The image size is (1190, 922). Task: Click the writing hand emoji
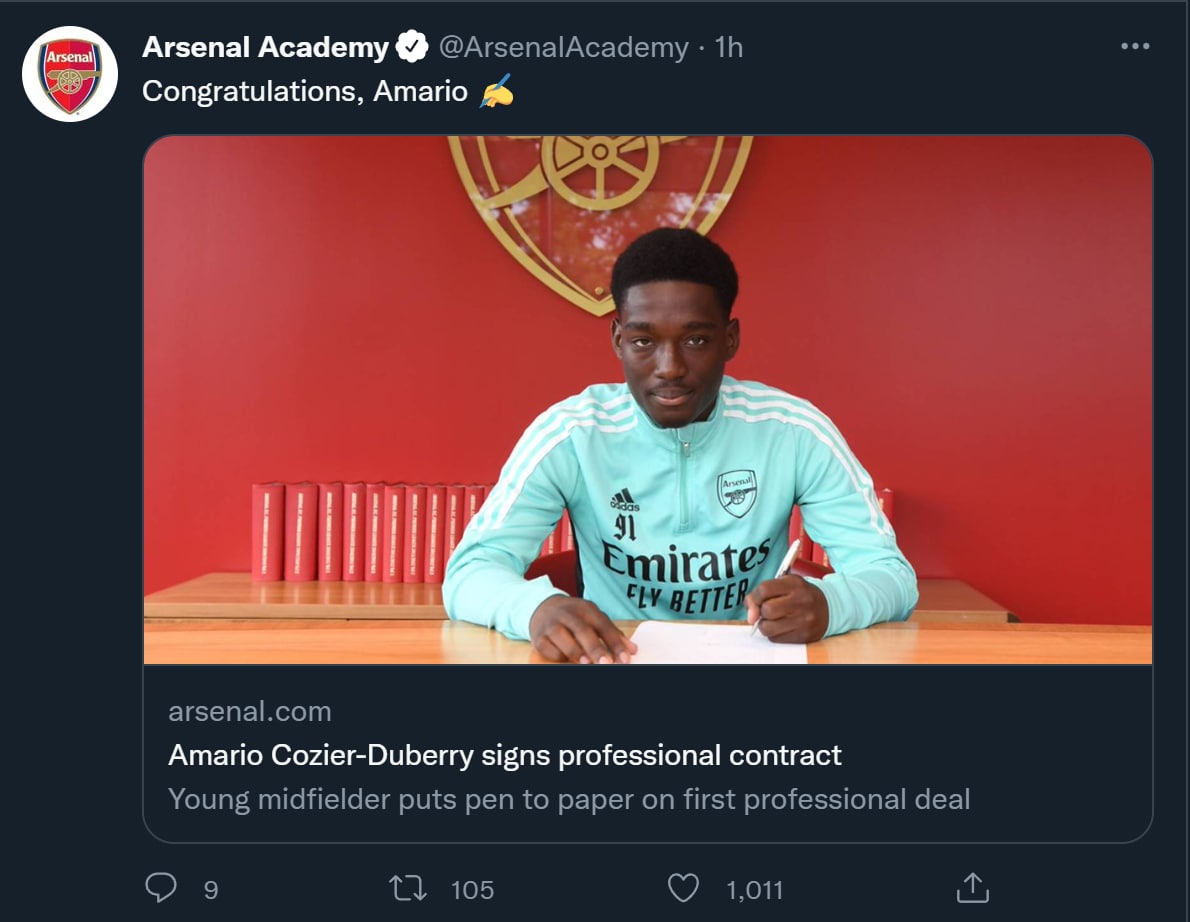click(x=497, y=91)
